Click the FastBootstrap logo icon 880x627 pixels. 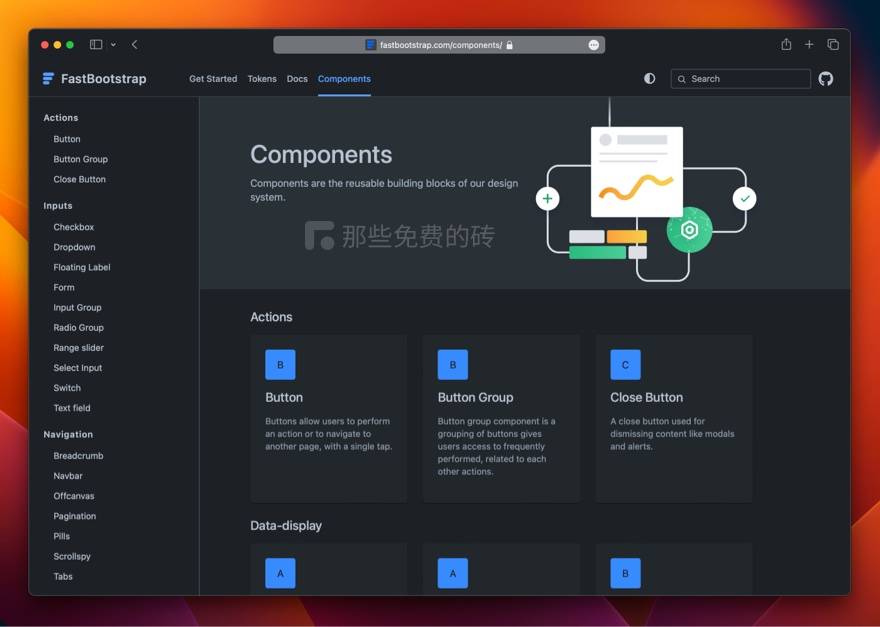coord(47,78)
